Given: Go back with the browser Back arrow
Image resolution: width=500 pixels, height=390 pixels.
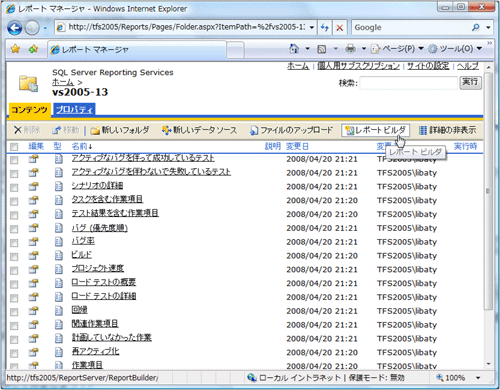Looking at the screenshot, I should click(14, 28).
